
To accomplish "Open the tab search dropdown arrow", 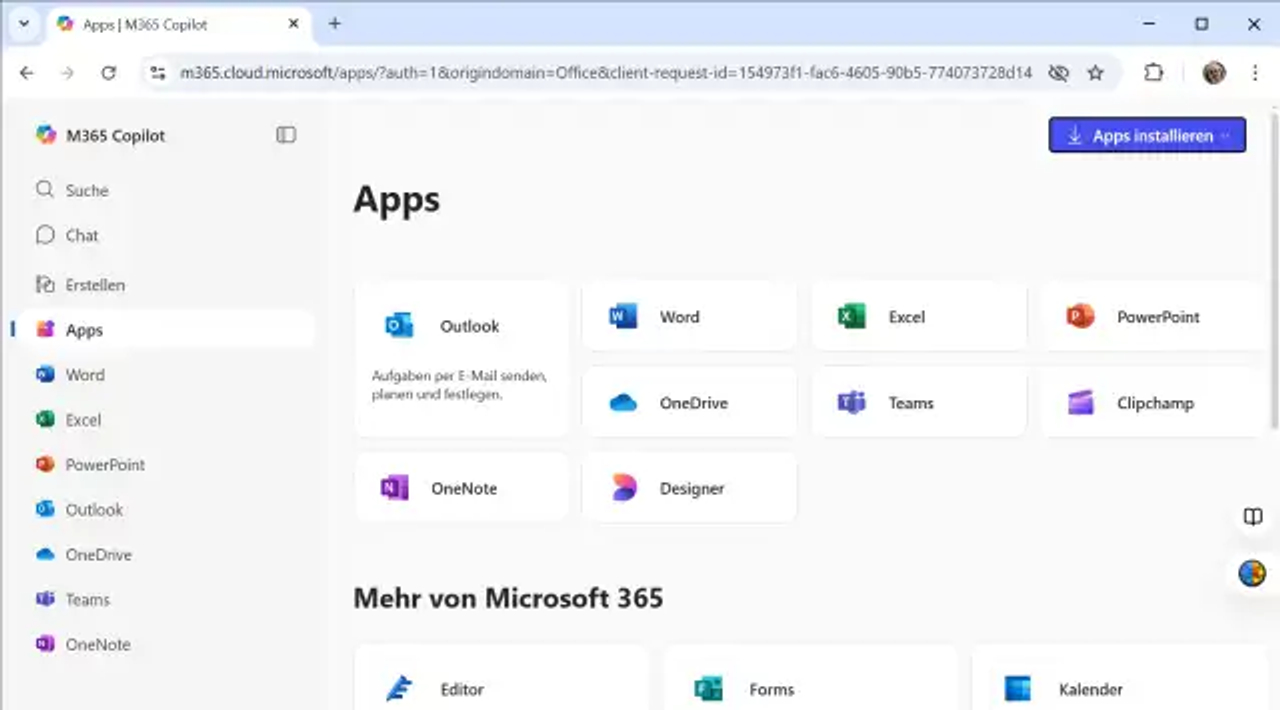I will pyautogui.click(x=24, y=24).
